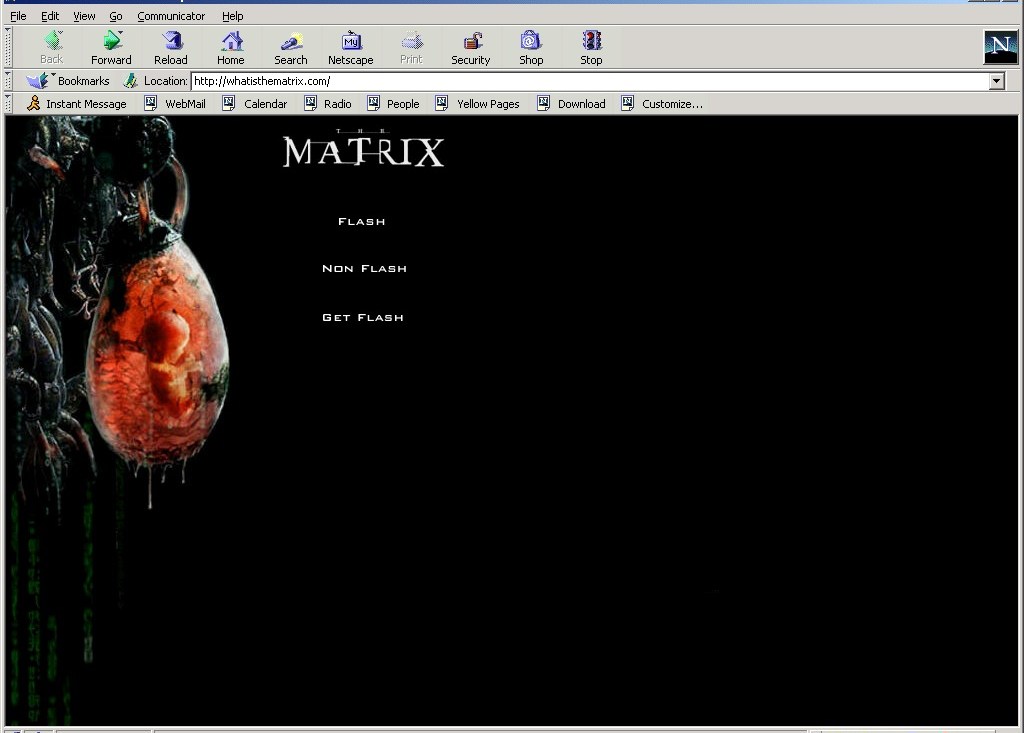Click The Matrix title logo

[363, 149]
